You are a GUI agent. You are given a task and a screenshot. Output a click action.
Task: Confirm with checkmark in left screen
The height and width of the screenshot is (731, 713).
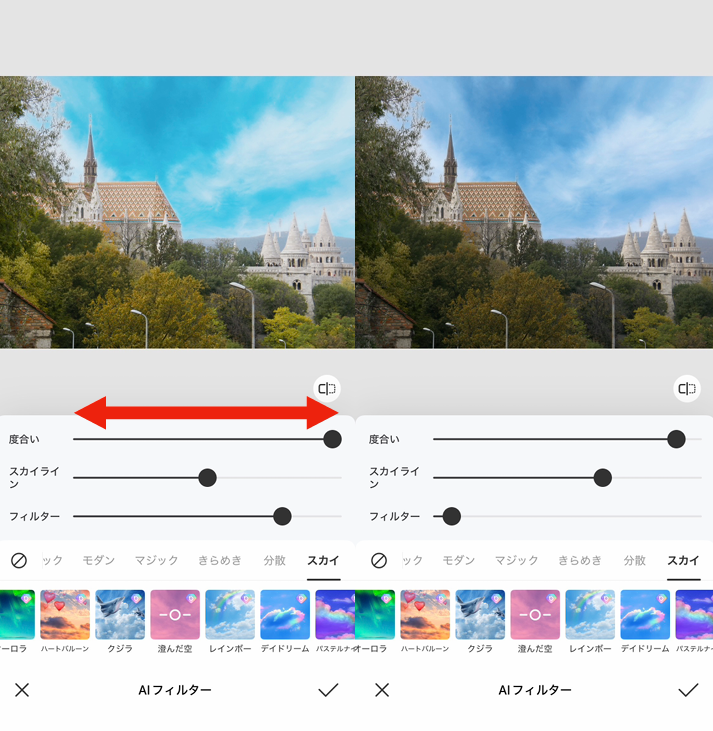(328, 690)
